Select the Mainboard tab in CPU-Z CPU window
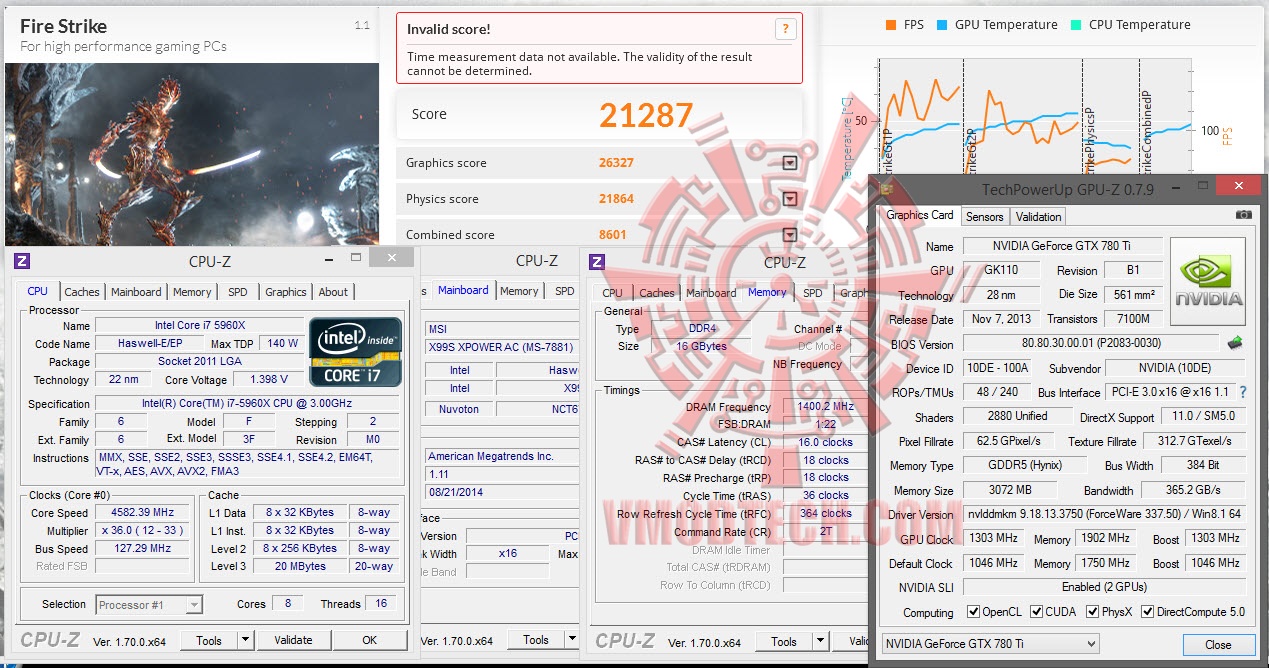 point(136,292)
